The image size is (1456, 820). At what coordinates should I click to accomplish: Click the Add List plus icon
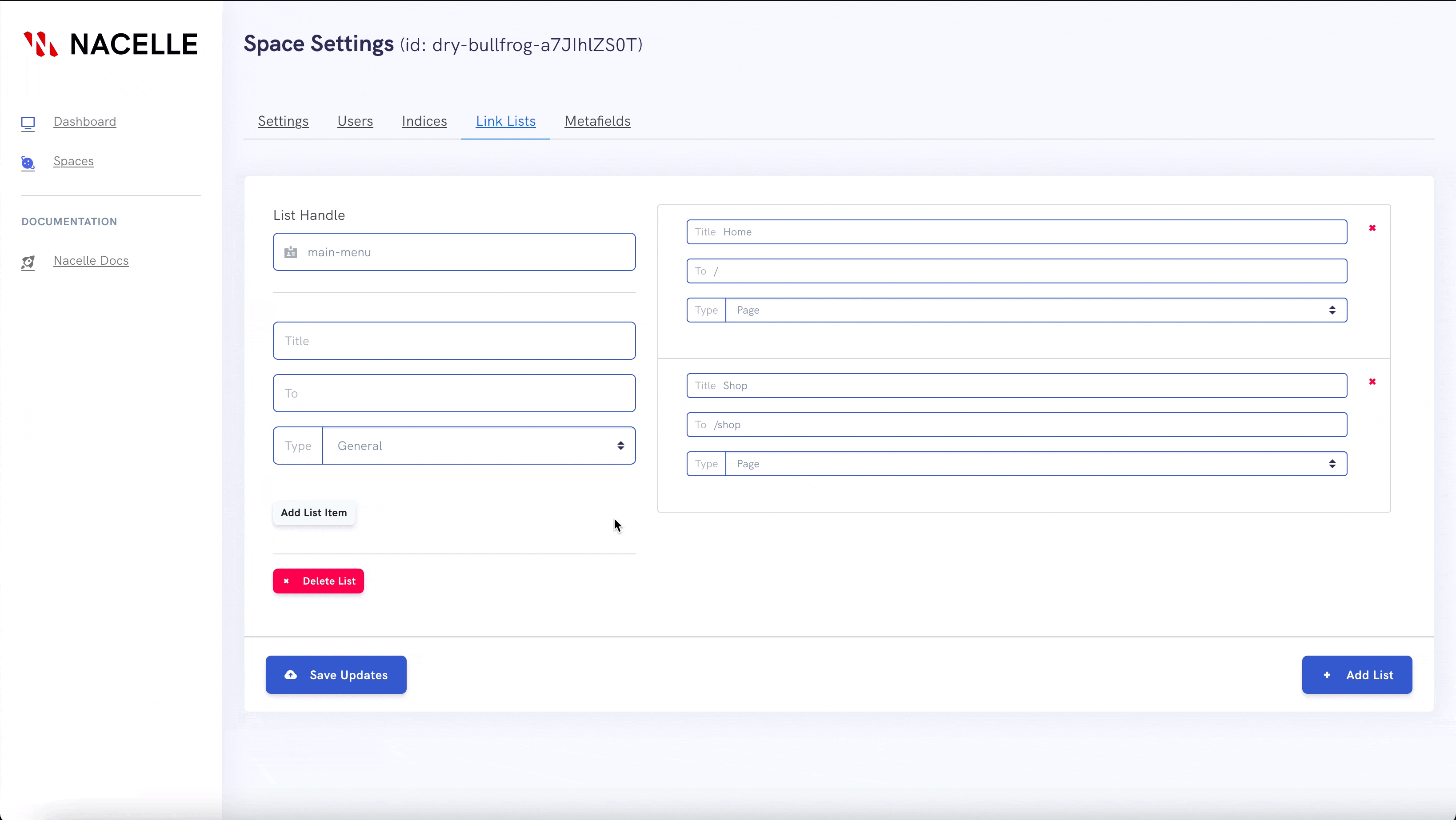pyautogui.click(x=1327, y=674)
